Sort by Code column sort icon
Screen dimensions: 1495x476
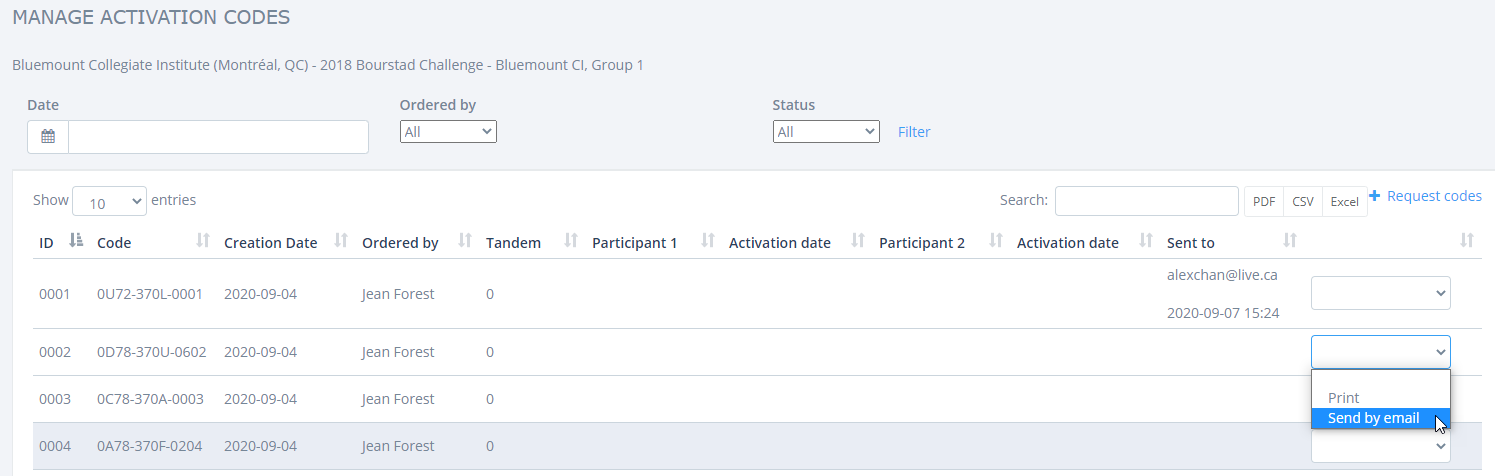click(203, 241)
